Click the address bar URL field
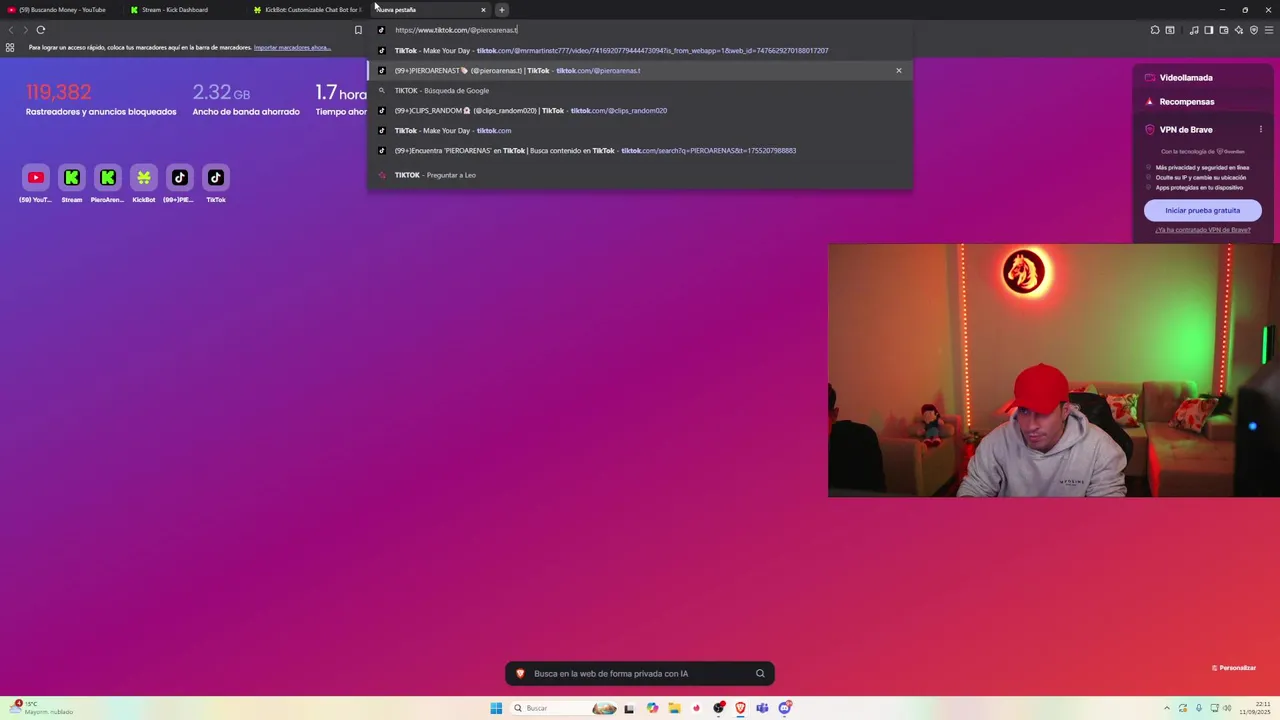 640,30
